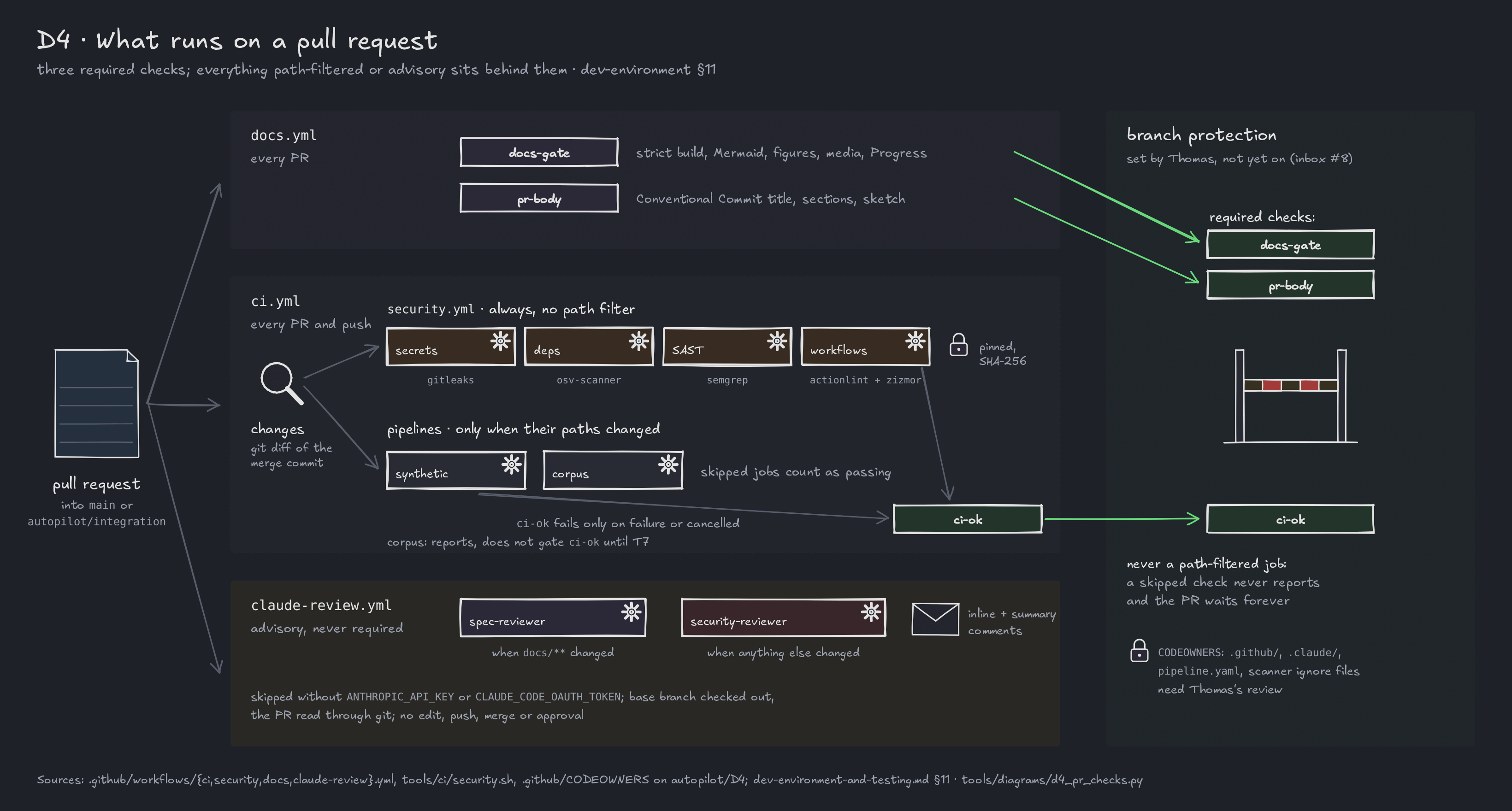The image size is (1512, 811).
Task: Click the gear icon in security-reviewer box
Action: pos(871,612)
